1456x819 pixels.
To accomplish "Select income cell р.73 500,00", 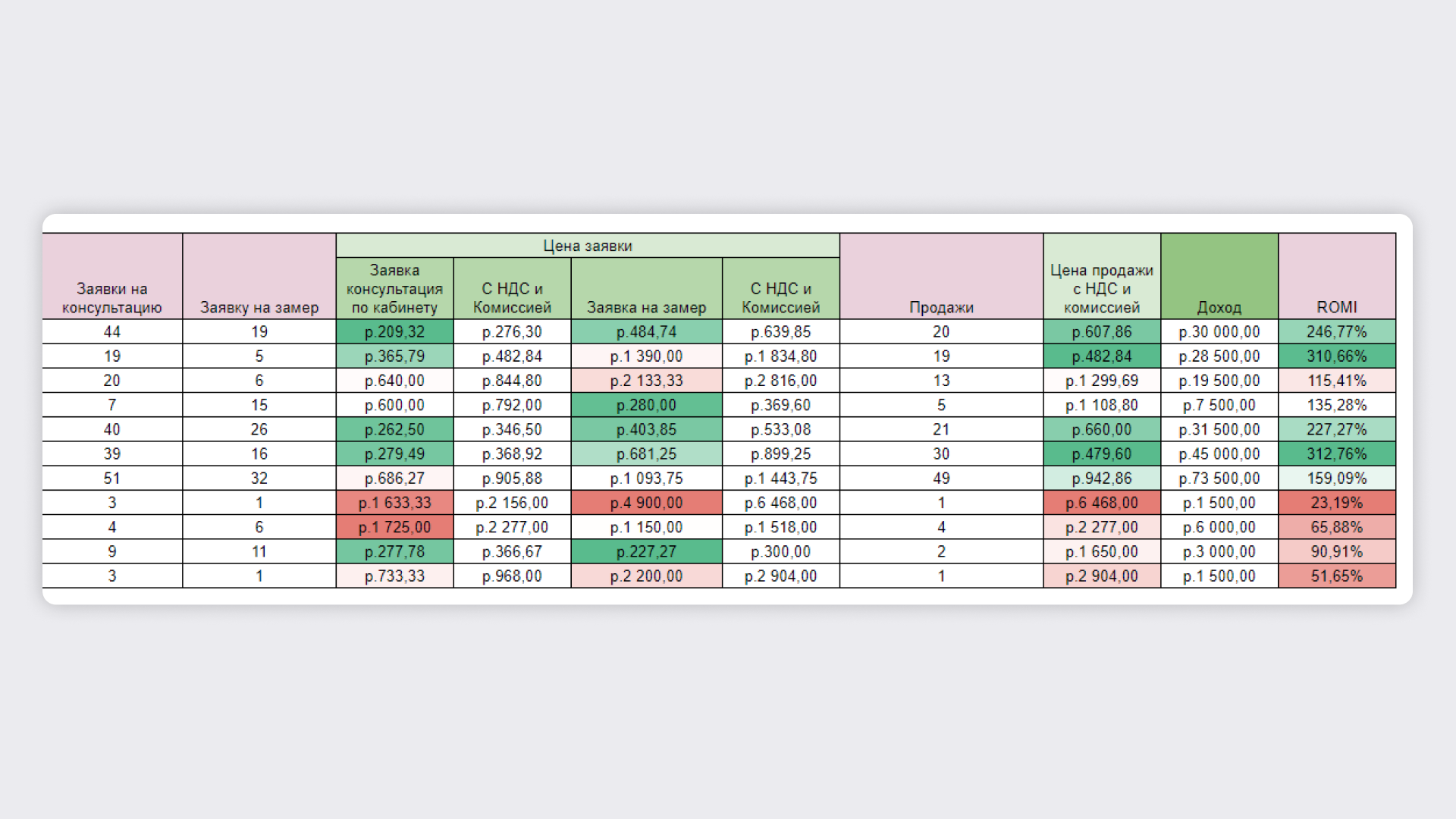I will pos(1219,479).
